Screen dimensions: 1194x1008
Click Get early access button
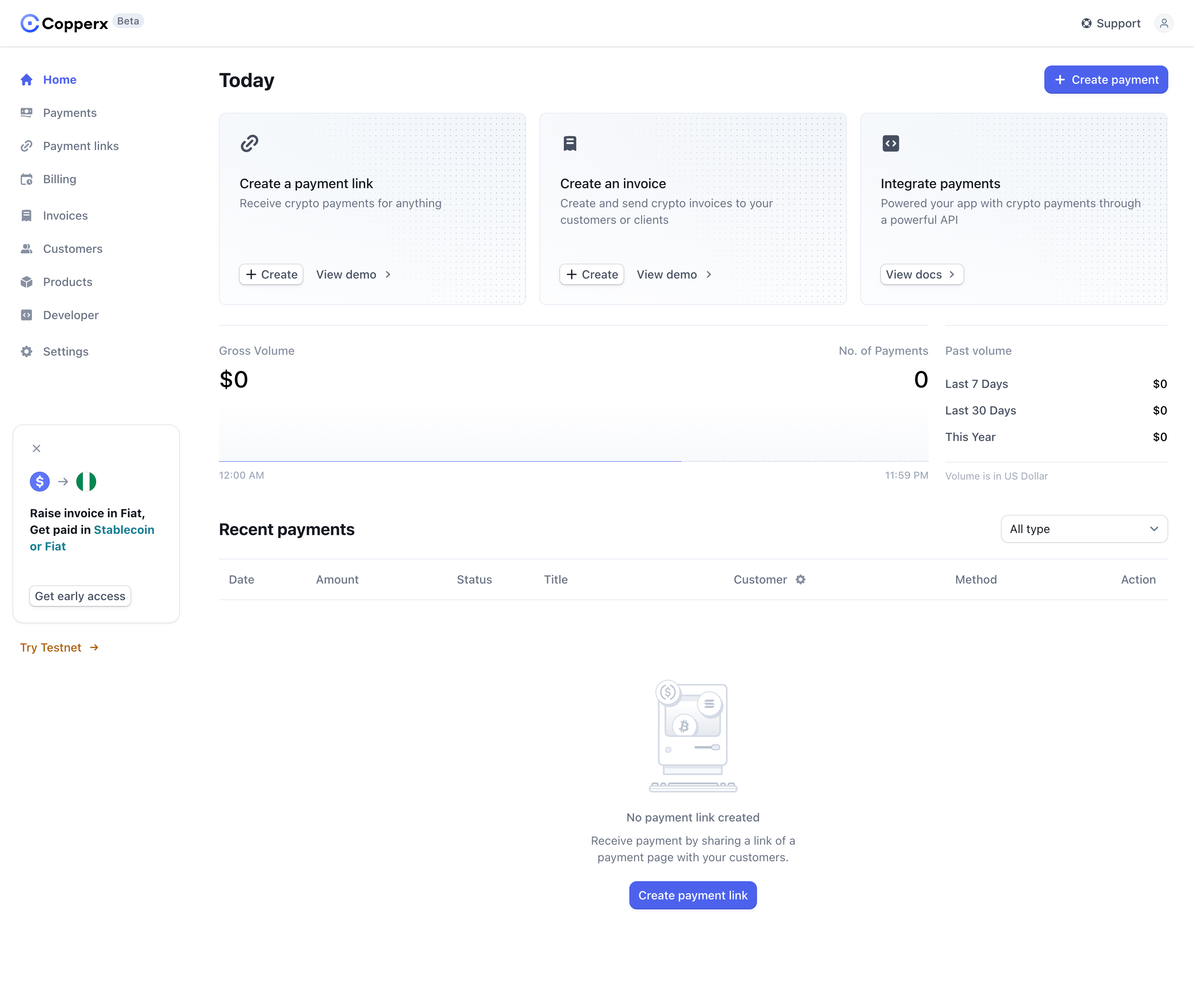80,596
